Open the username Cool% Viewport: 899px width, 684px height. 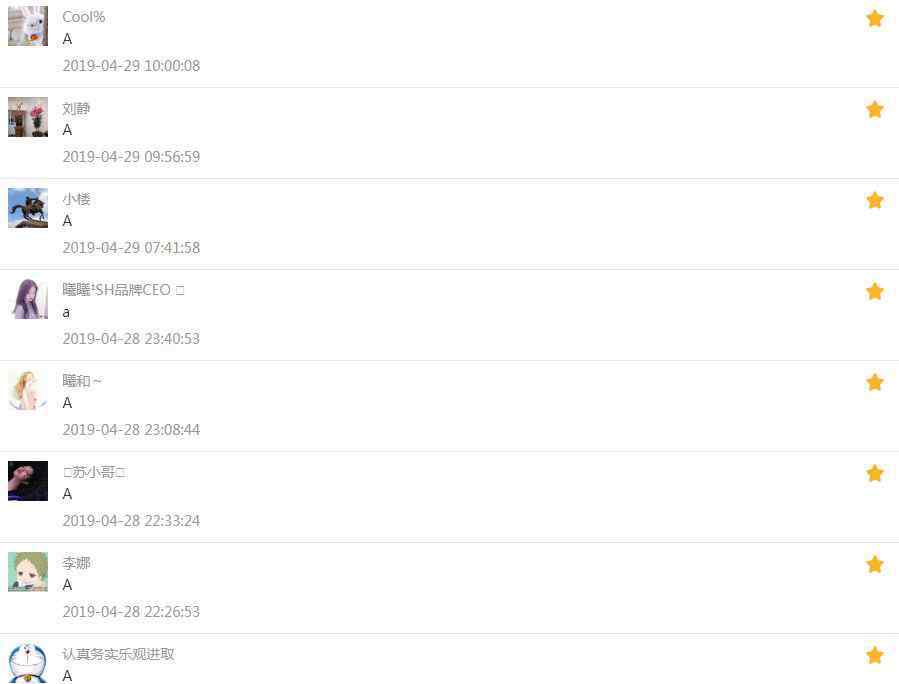(84, 17)
